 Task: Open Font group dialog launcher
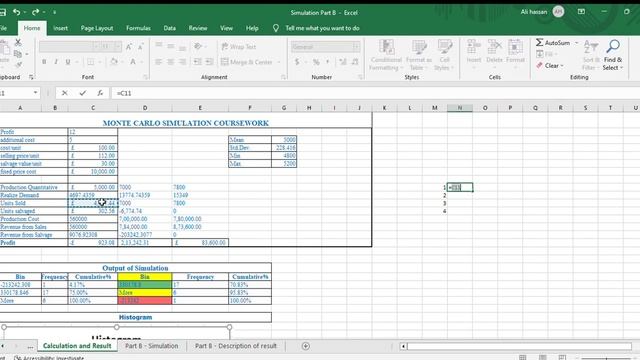(x=145, y=77)
